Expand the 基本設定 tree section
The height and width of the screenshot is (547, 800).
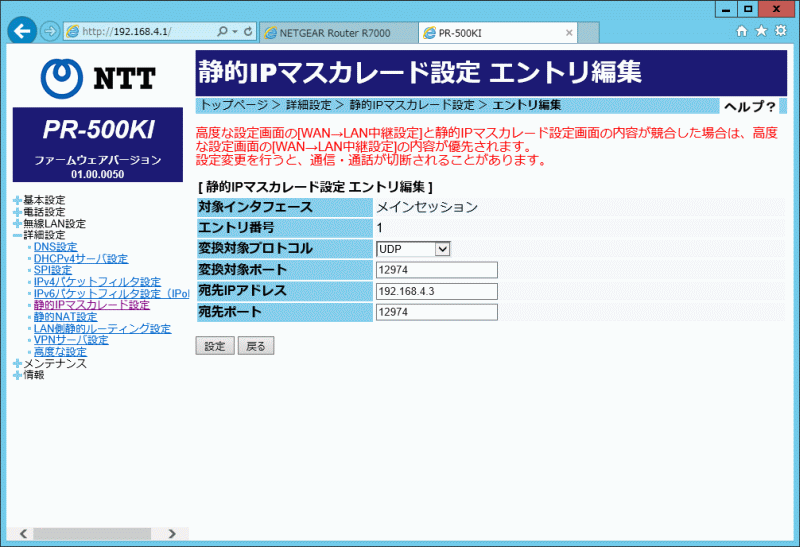coord(17,200)
